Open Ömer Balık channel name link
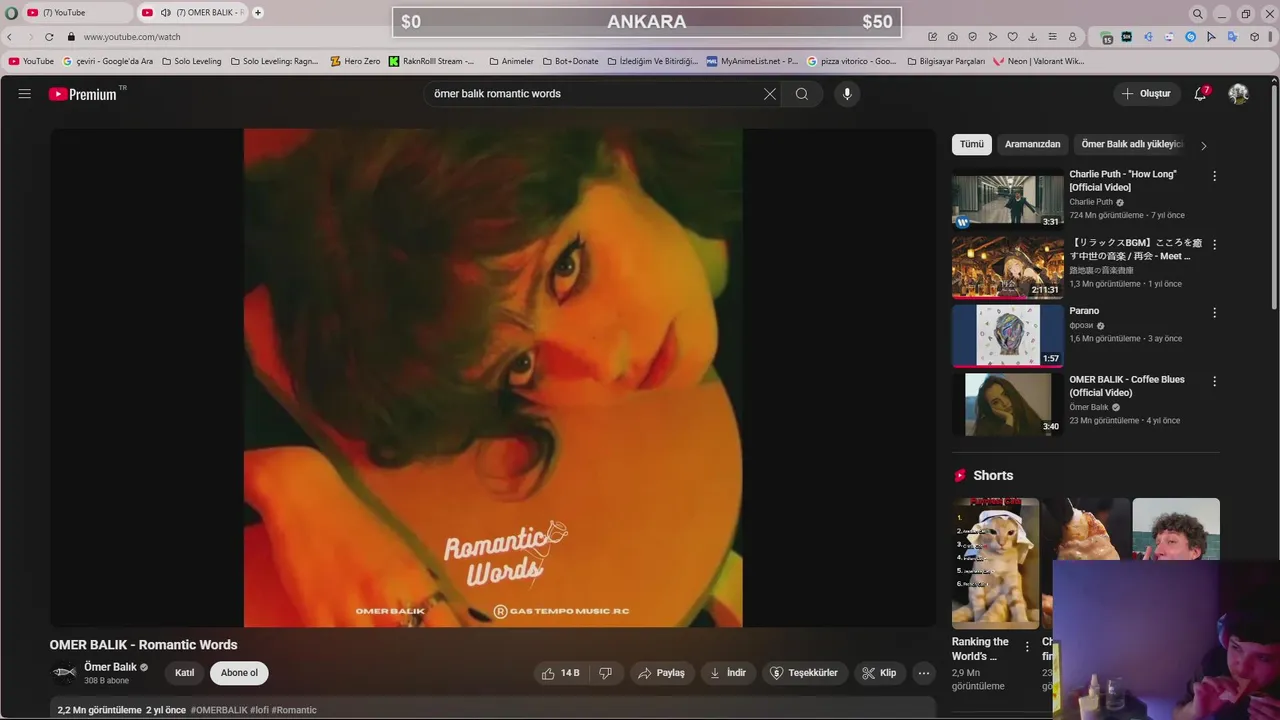 tap(110, 667)
